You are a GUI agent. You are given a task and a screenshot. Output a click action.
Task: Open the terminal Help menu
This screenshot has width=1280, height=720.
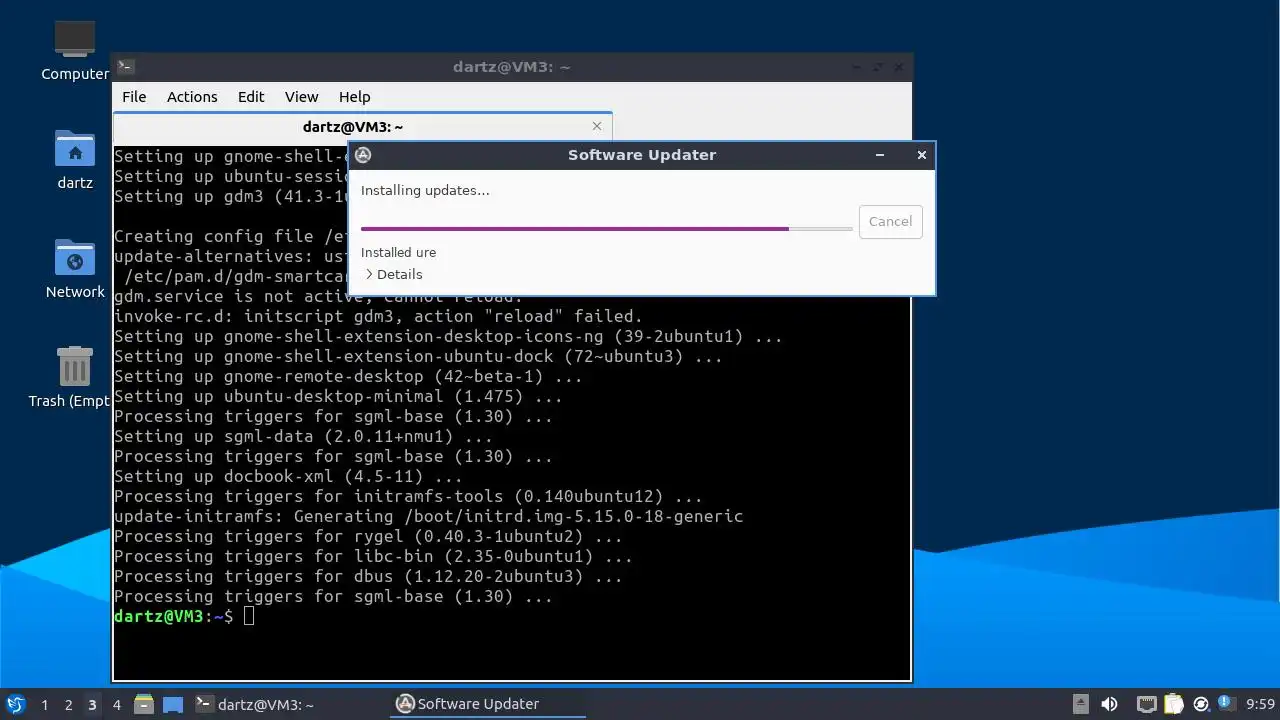(355, 97)
